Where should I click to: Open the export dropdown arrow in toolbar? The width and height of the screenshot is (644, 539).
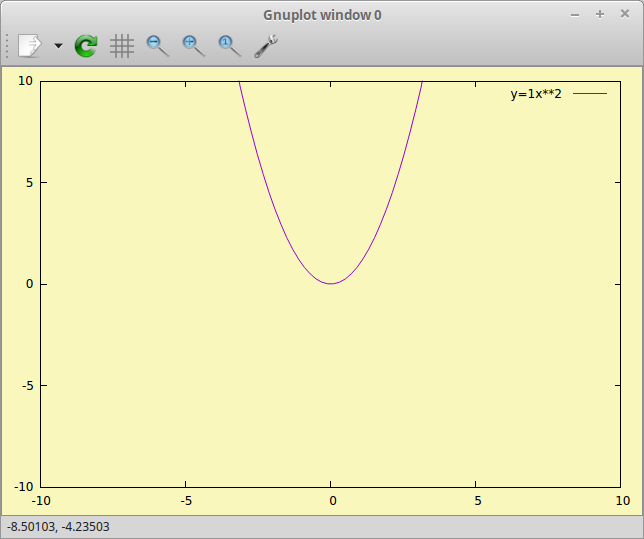(58, 46)
